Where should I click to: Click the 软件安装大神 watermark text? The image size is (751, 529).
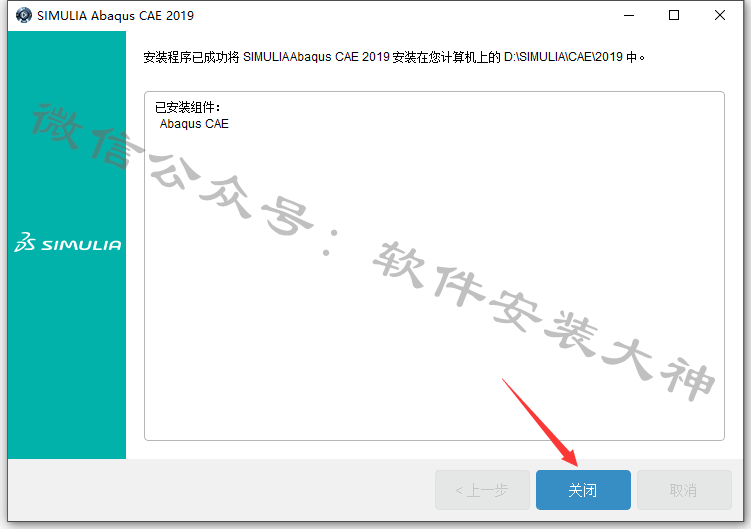544,320
